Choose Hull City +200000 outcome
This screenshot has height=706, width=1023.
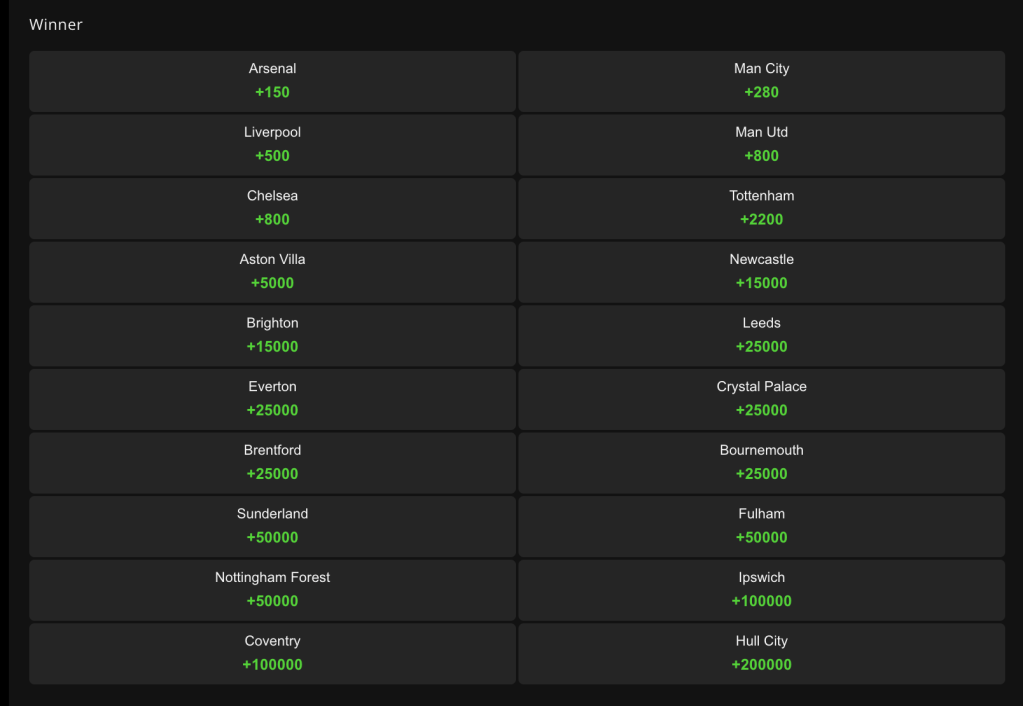pyautogui.click(x=761, y=654)
